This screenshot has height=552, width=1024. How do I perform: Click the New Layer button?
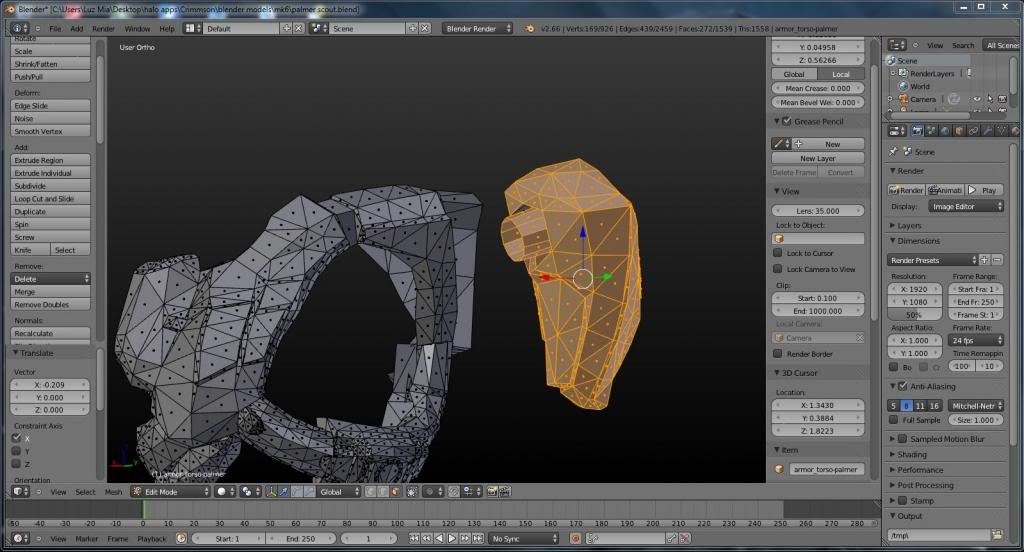[x=817, y=158]
